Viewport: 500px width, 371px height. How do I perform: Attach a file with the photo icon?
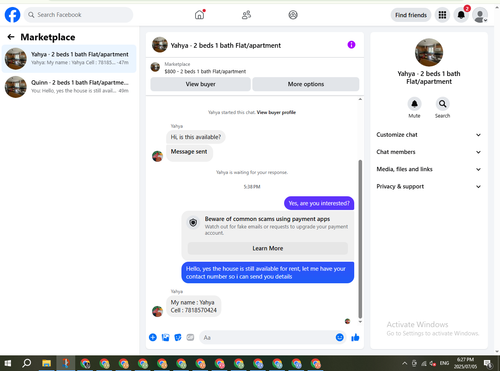pyautogui.click(x=165, y=337)
